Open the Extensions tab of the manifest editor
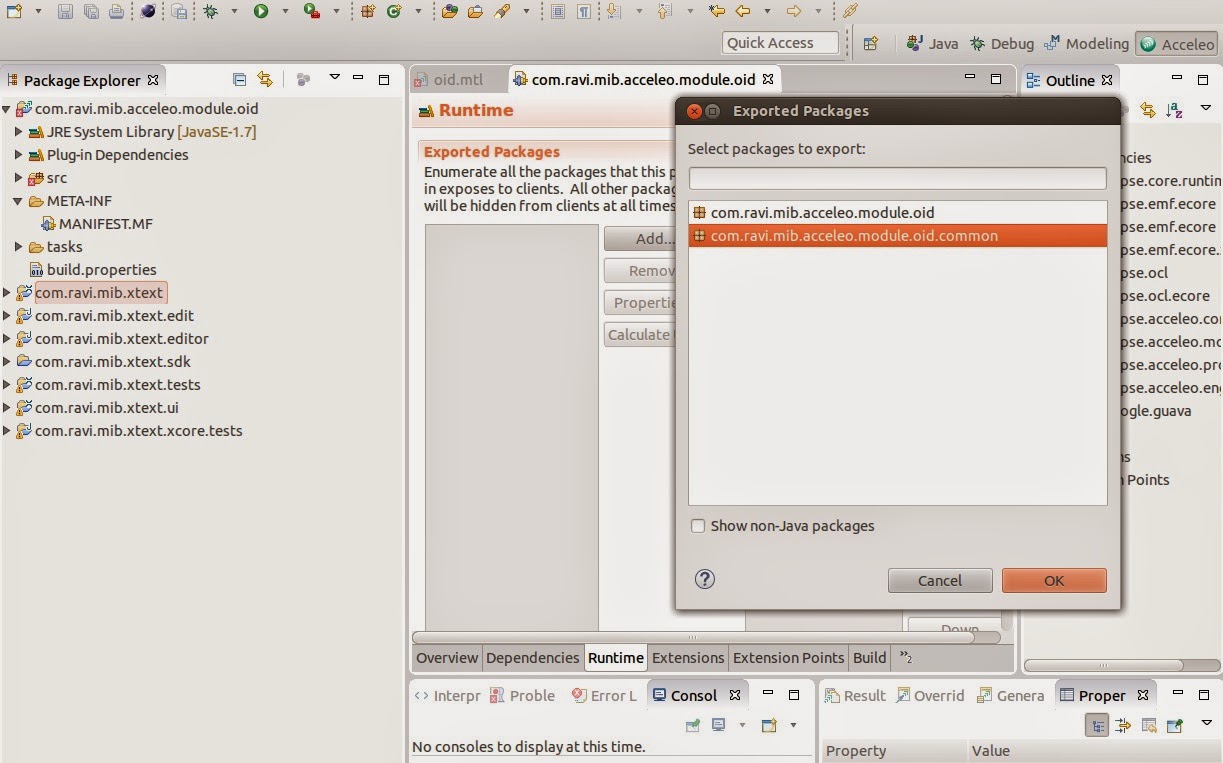Viewport: 1223px width, 763px height. 688,657
